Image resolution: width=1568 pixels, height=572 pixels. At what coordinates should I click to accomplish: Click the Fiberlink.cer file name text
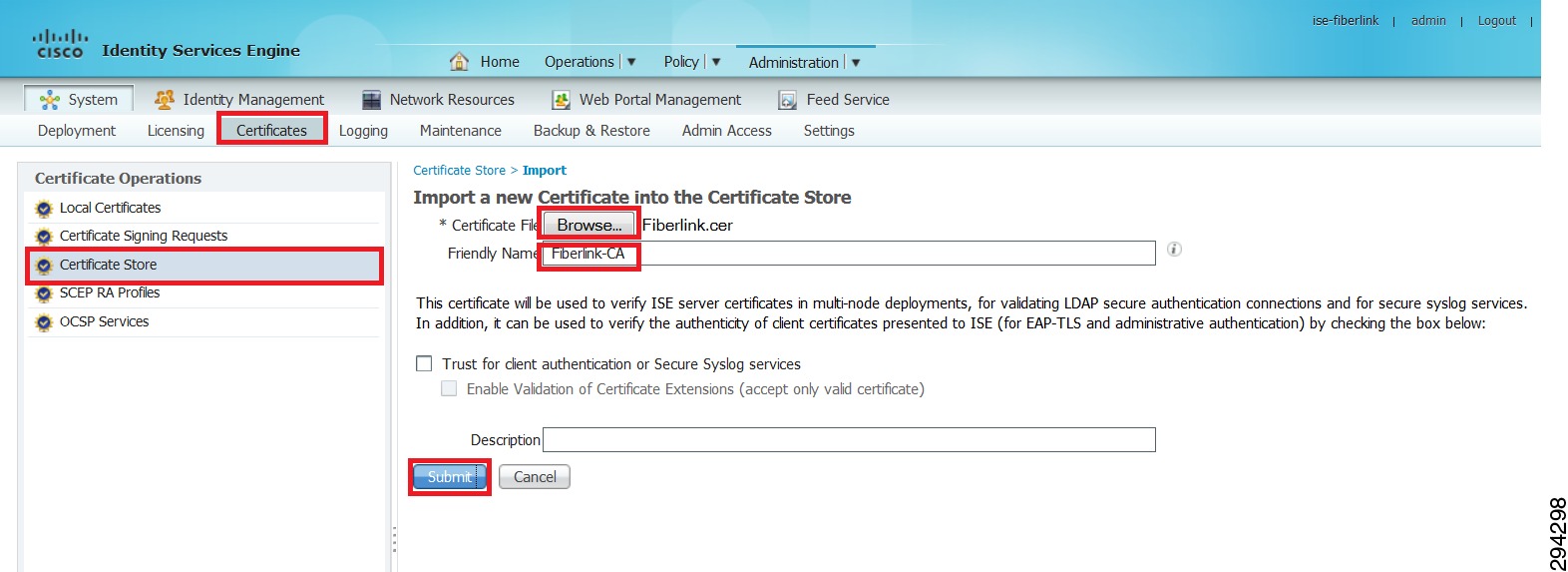click(687, 226)
